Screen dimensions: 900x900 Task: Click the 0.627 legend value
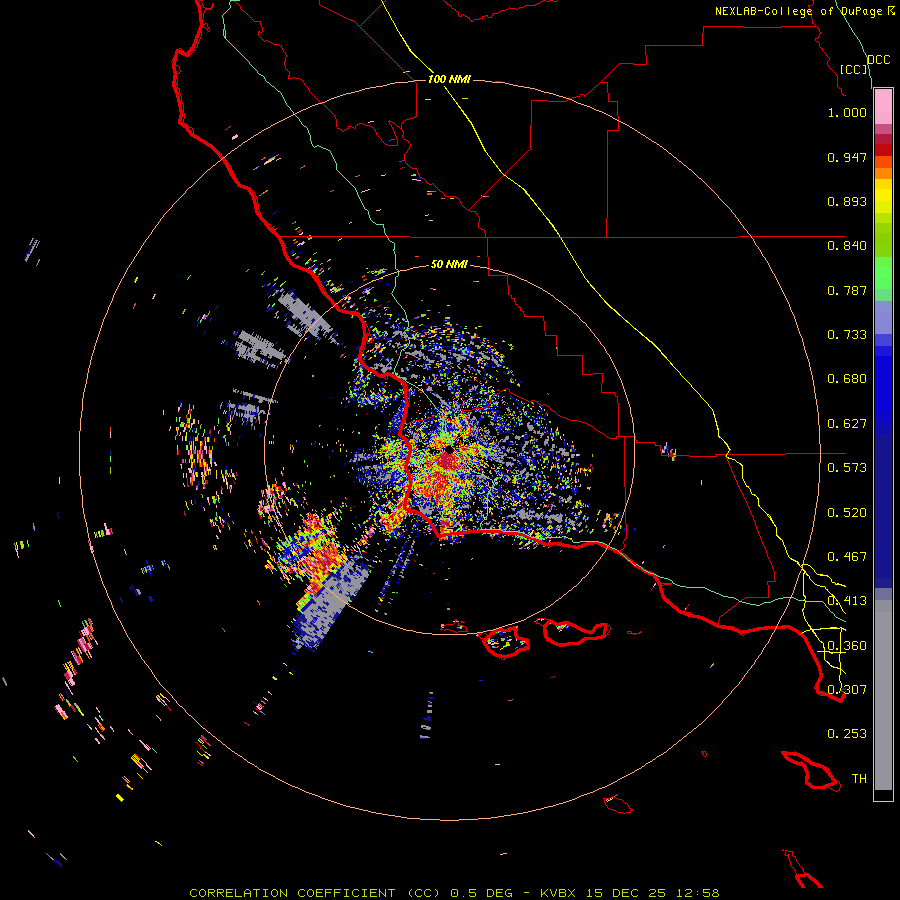tap(847, 424)
